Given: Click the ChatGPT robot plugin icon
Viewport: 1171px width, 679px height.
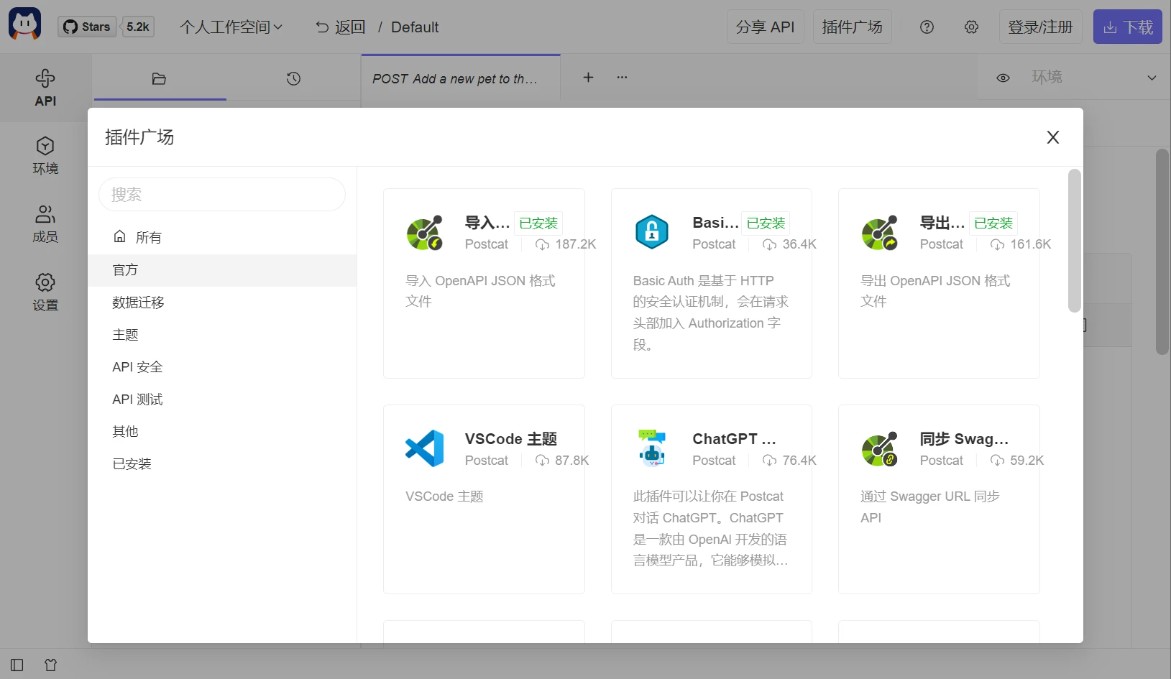Looking at the screenshot, I should (x=652, y=448).
